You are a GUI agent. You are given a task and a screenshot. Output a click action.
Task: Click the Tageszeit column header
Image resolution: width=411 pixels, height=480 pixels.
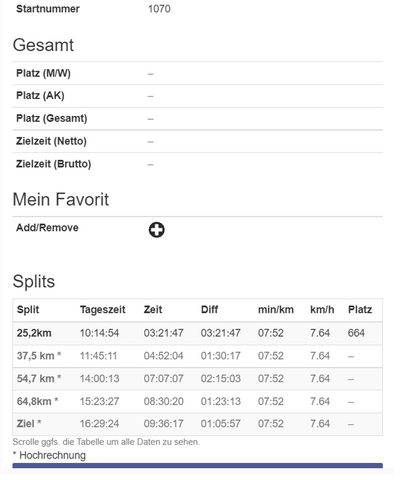point(103,310)
